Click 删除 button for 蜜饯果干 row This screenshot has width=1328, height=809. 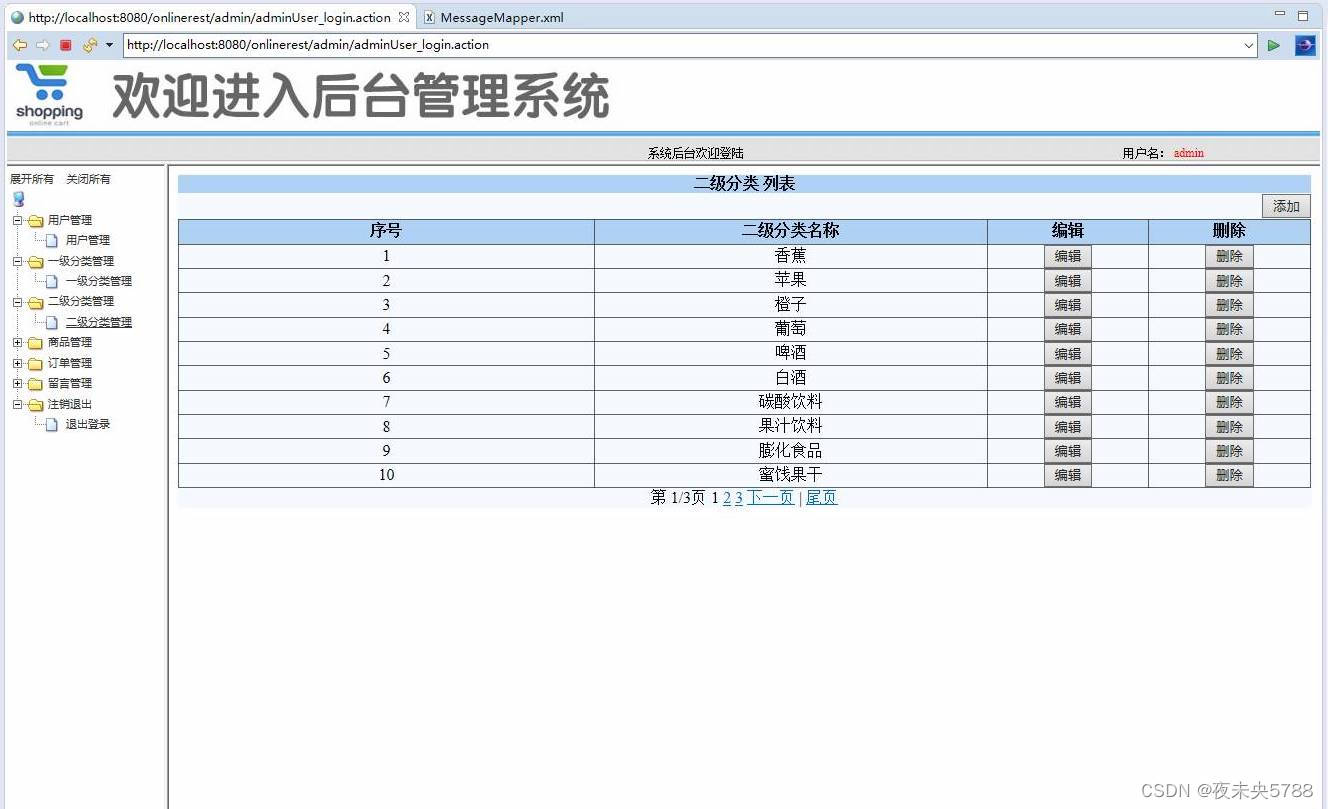point(1229,475)
